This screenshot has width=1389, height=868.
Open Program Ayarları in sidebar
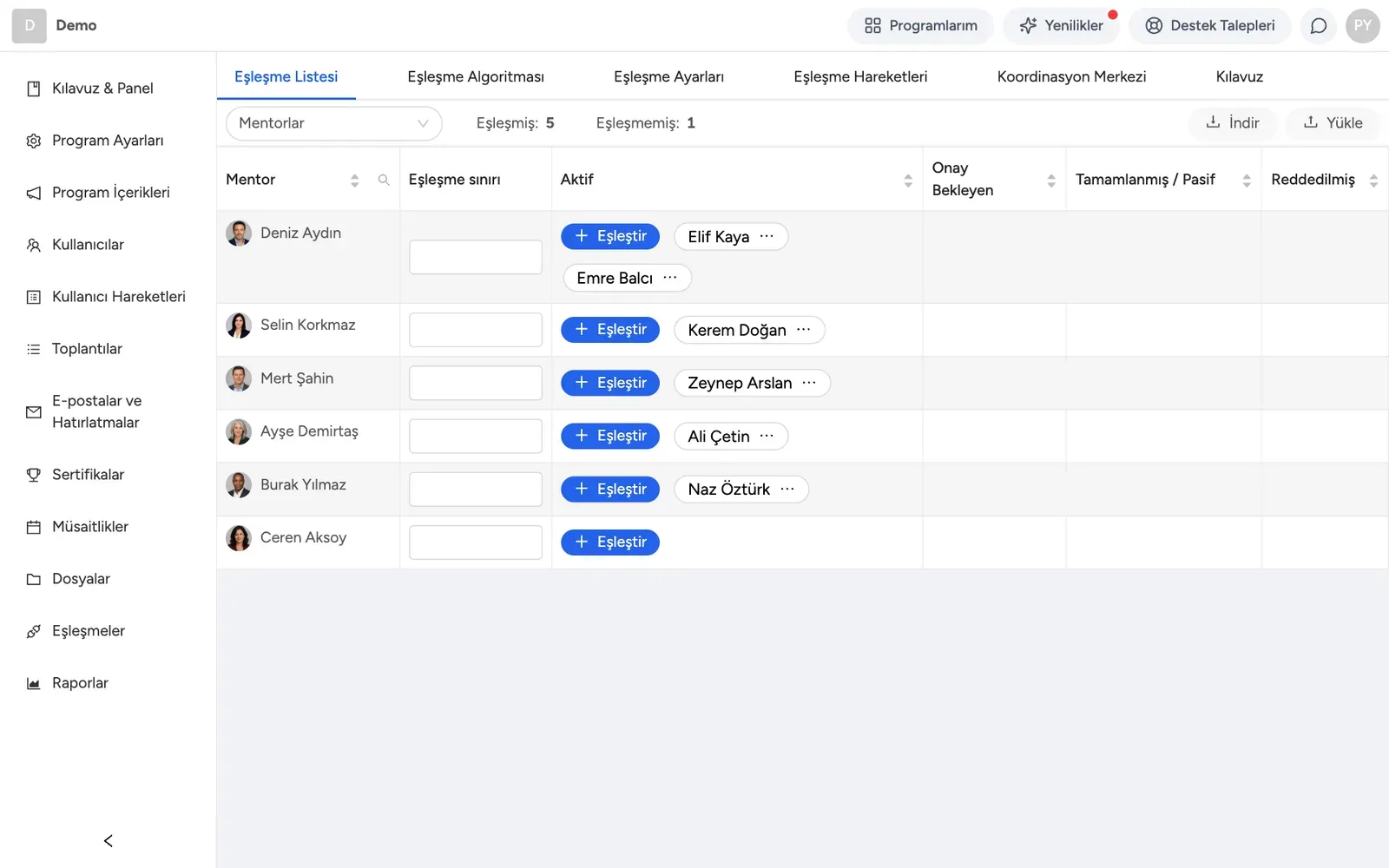click(108, 141)
